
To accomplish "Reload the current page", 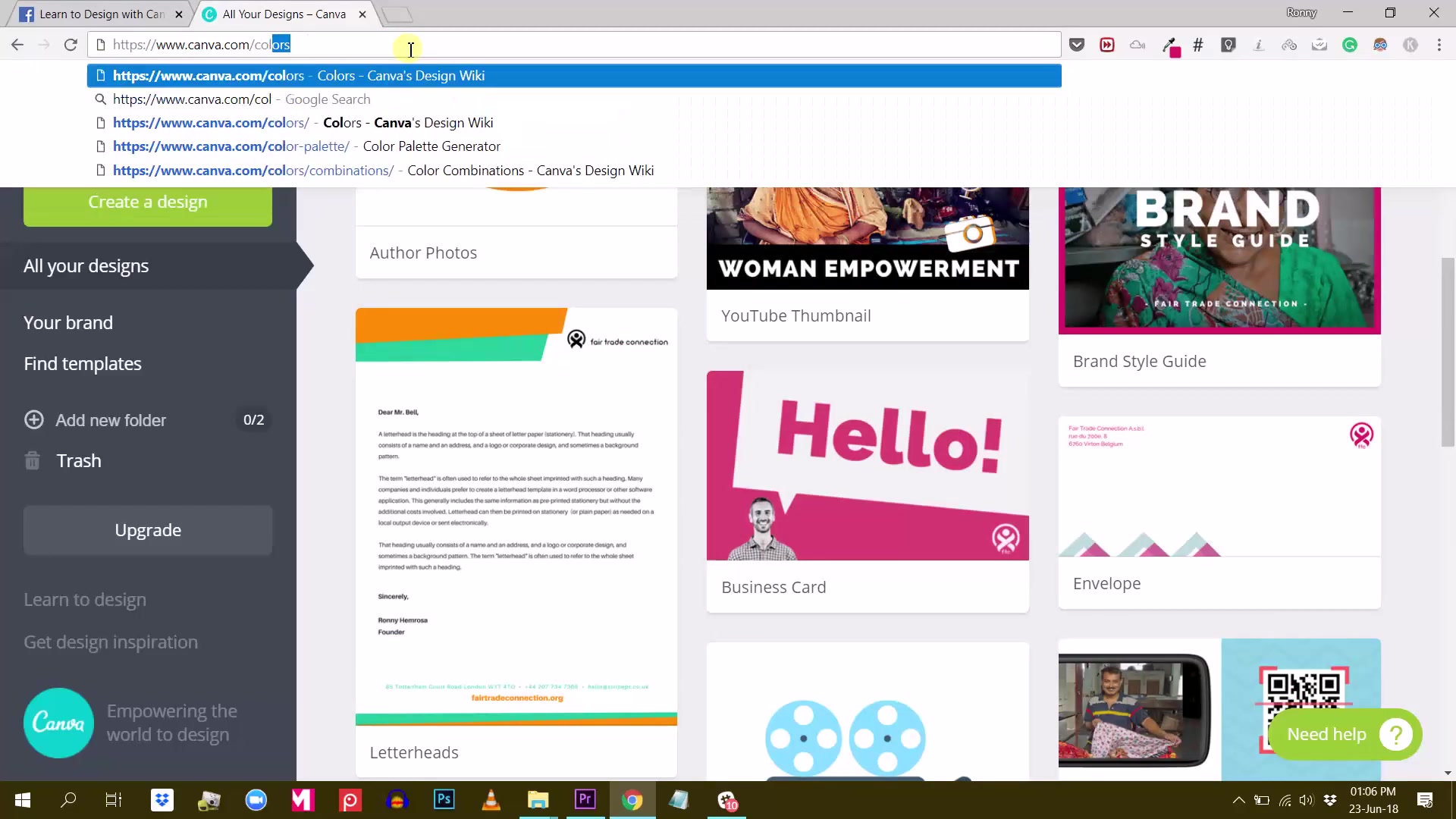I will 71,45.
